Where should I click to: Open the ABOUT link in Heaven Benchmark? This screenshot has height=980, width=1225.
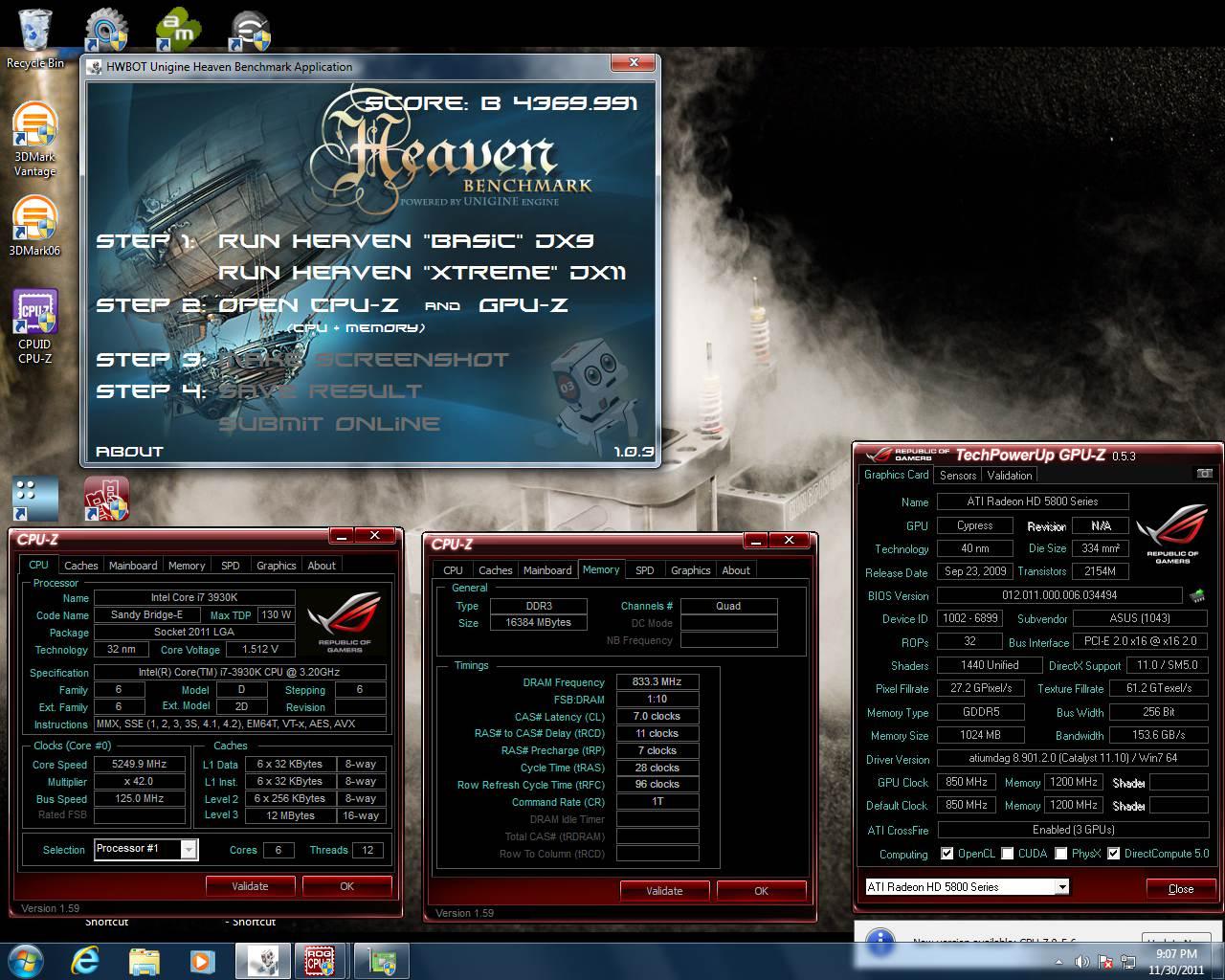129,452
